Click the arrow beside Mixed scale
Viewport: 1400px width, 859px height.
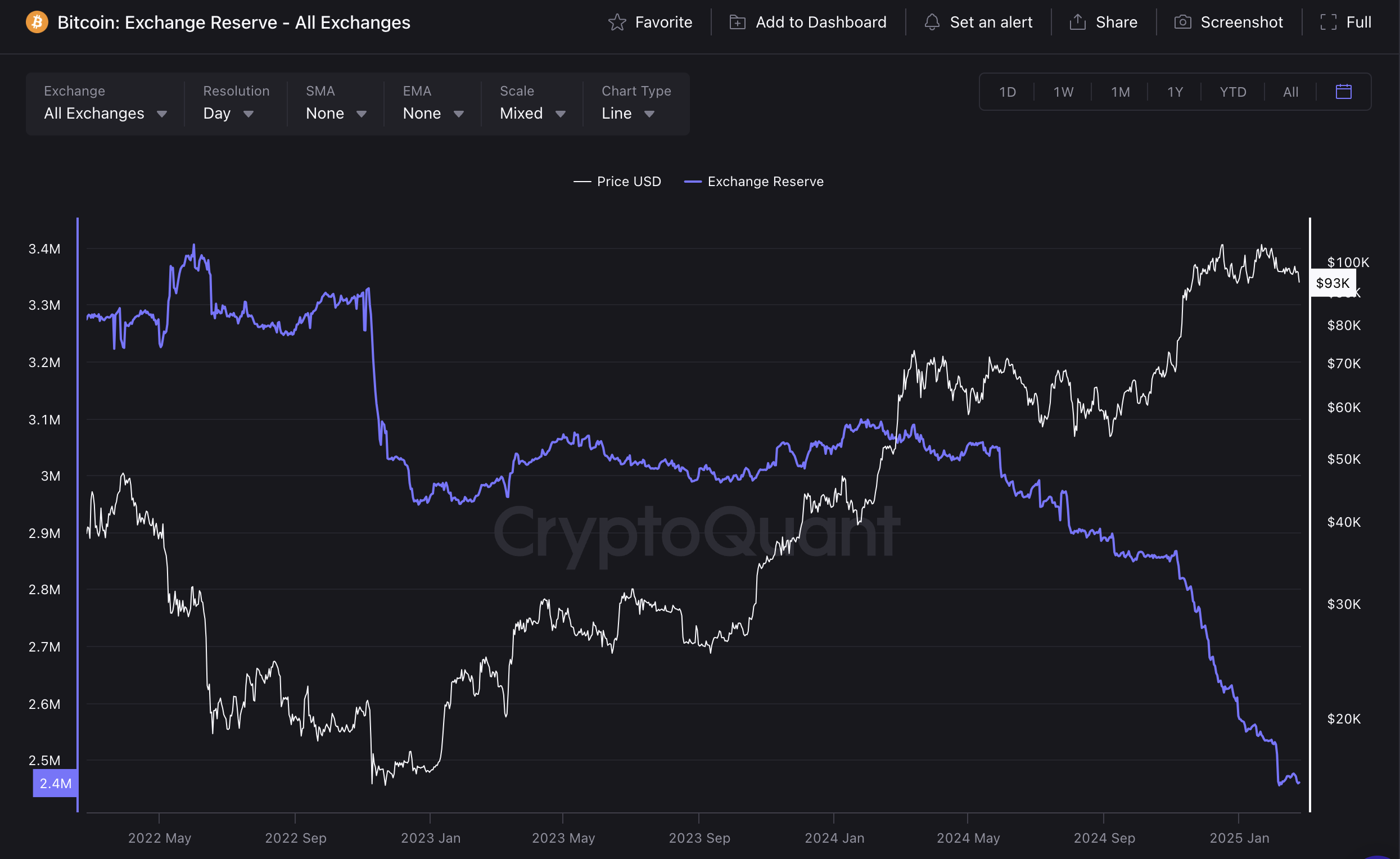pos(560,114)
